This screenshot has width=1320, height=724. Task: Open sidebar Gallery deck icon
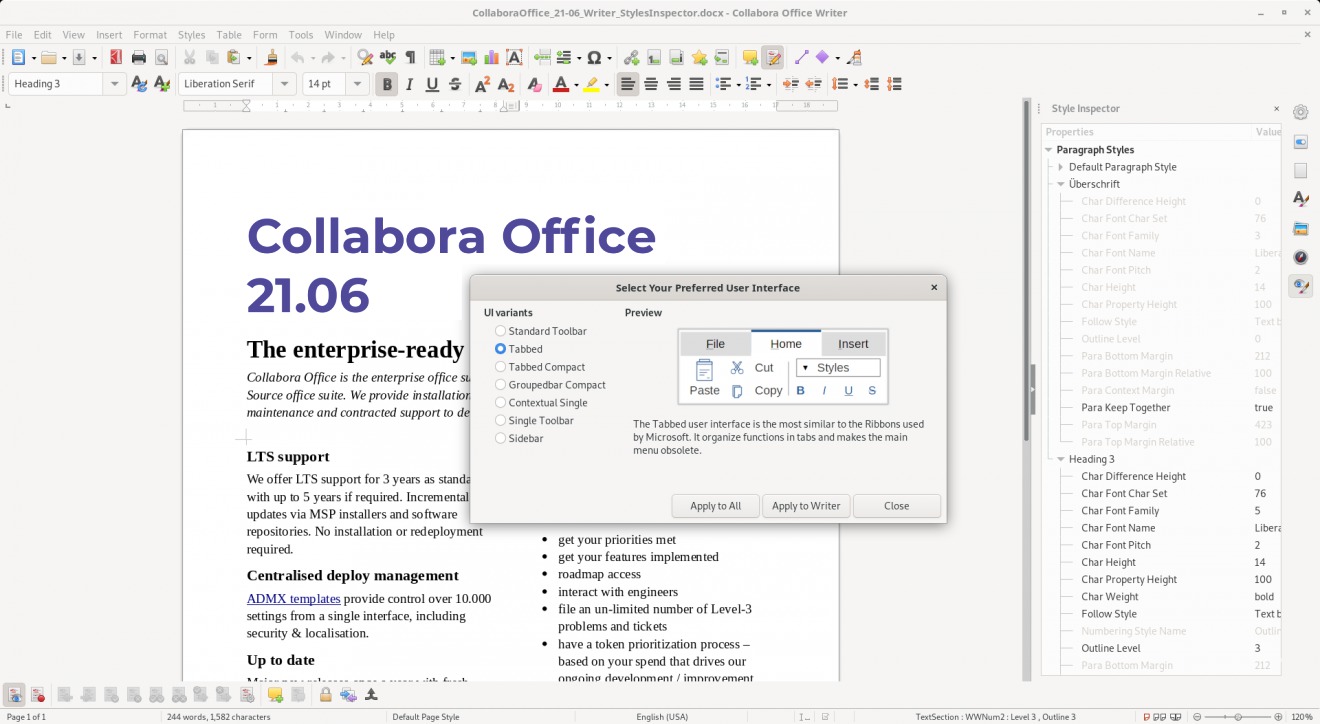coord(1301,228)
